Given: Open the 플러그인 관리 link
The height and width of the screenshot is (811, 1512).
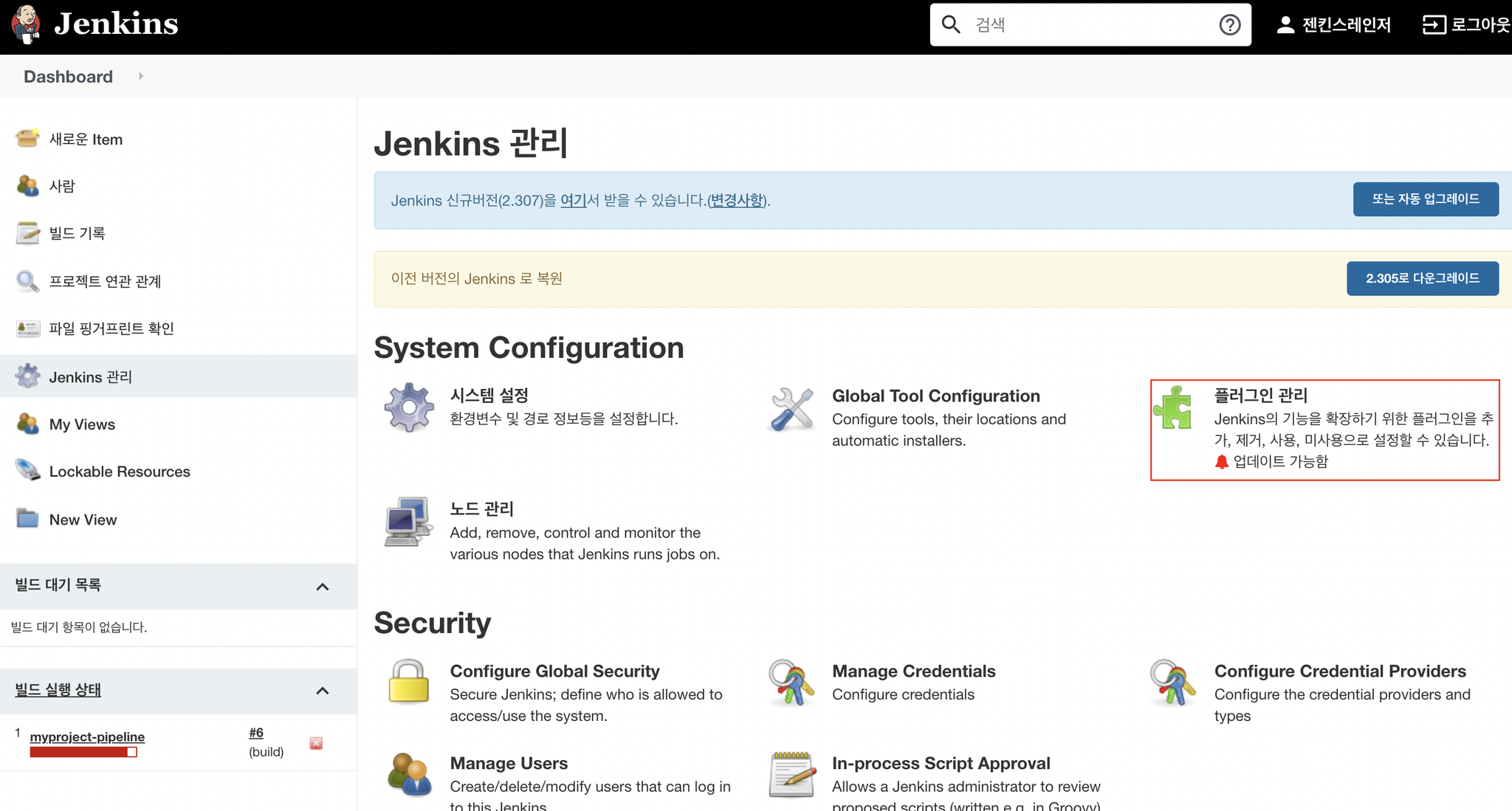Looking at the screenshot, I should [1260, 396].
